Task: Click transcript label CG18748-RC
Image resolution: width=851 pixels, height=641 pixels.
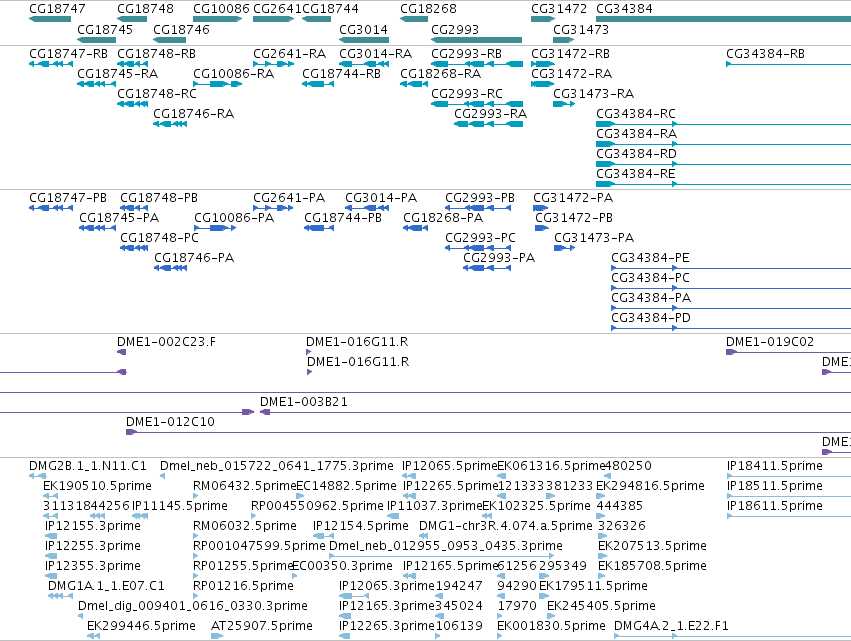Action: (x=157, y=94)
